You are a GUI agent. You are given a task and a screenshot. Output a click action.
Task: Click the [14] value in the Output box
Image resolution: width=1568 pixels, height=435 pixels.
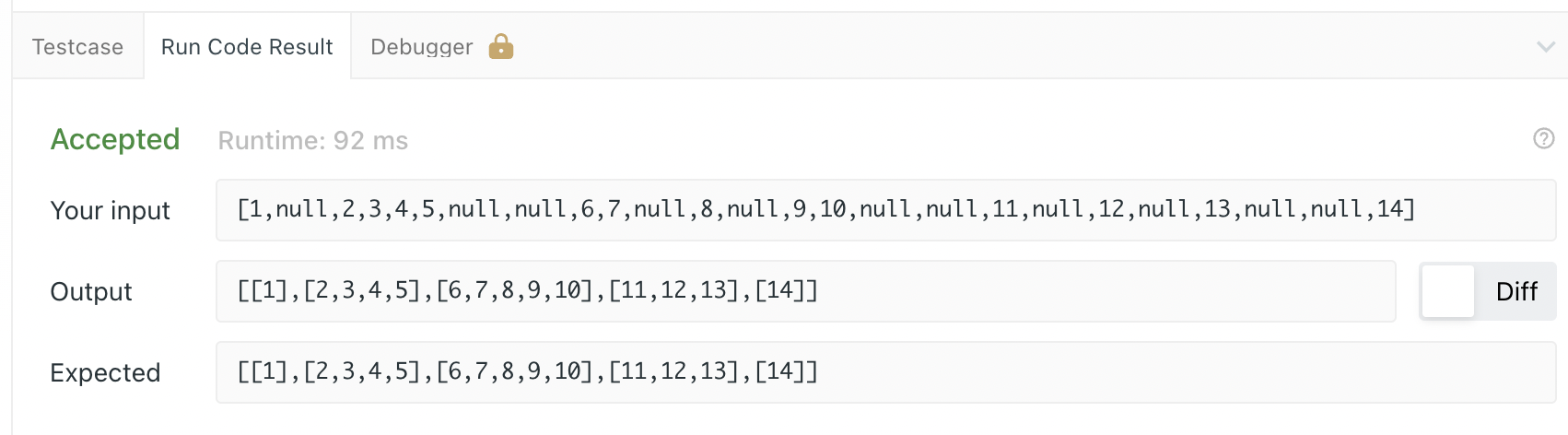coord(779,290)
